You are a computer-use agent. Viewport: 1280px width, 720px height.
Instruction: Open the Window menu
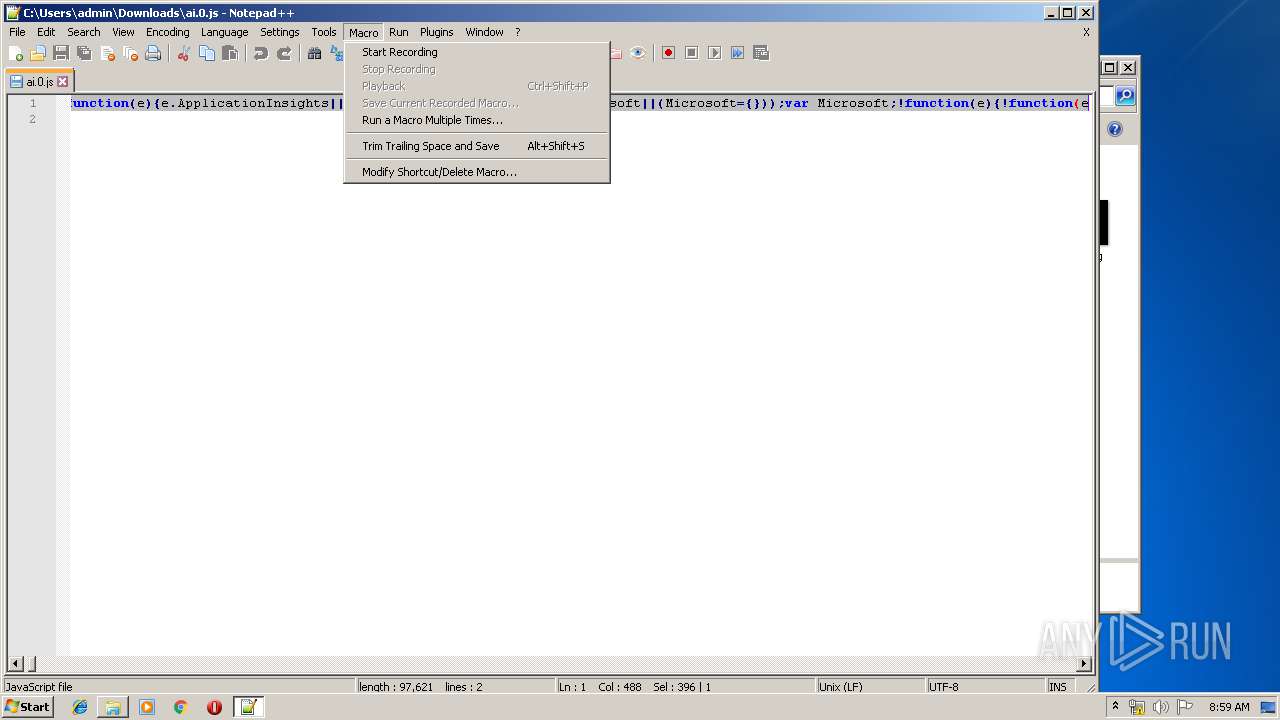coord(484,32)
